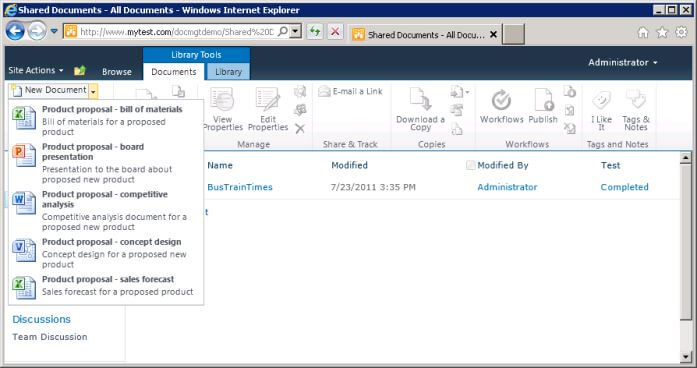Click the Navigate Up folder icon
Image resolution: width=697 pixels, height=368 pixels.
click(x=80, y=70)
